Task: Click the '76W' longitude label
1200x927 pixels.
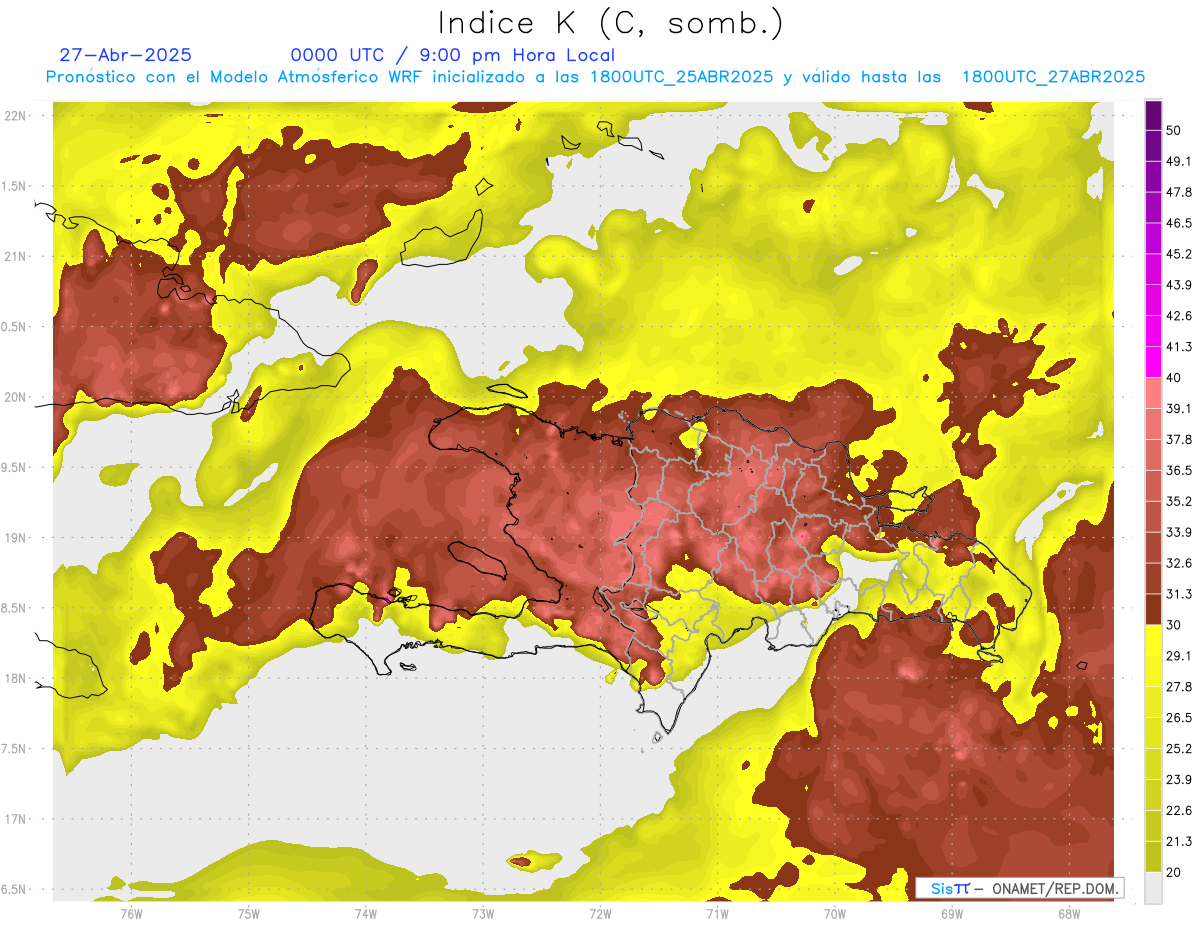Action: click(x=131, y=914)
